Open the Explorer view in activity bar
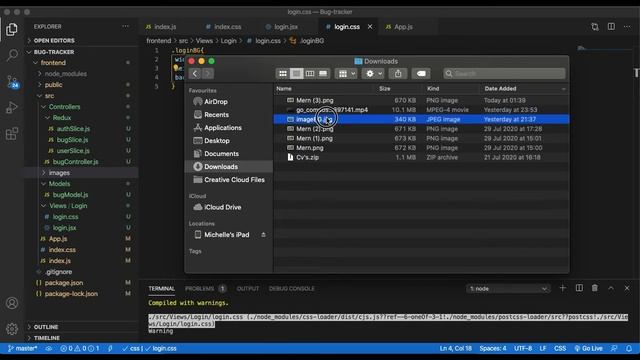 coord(12,29)
